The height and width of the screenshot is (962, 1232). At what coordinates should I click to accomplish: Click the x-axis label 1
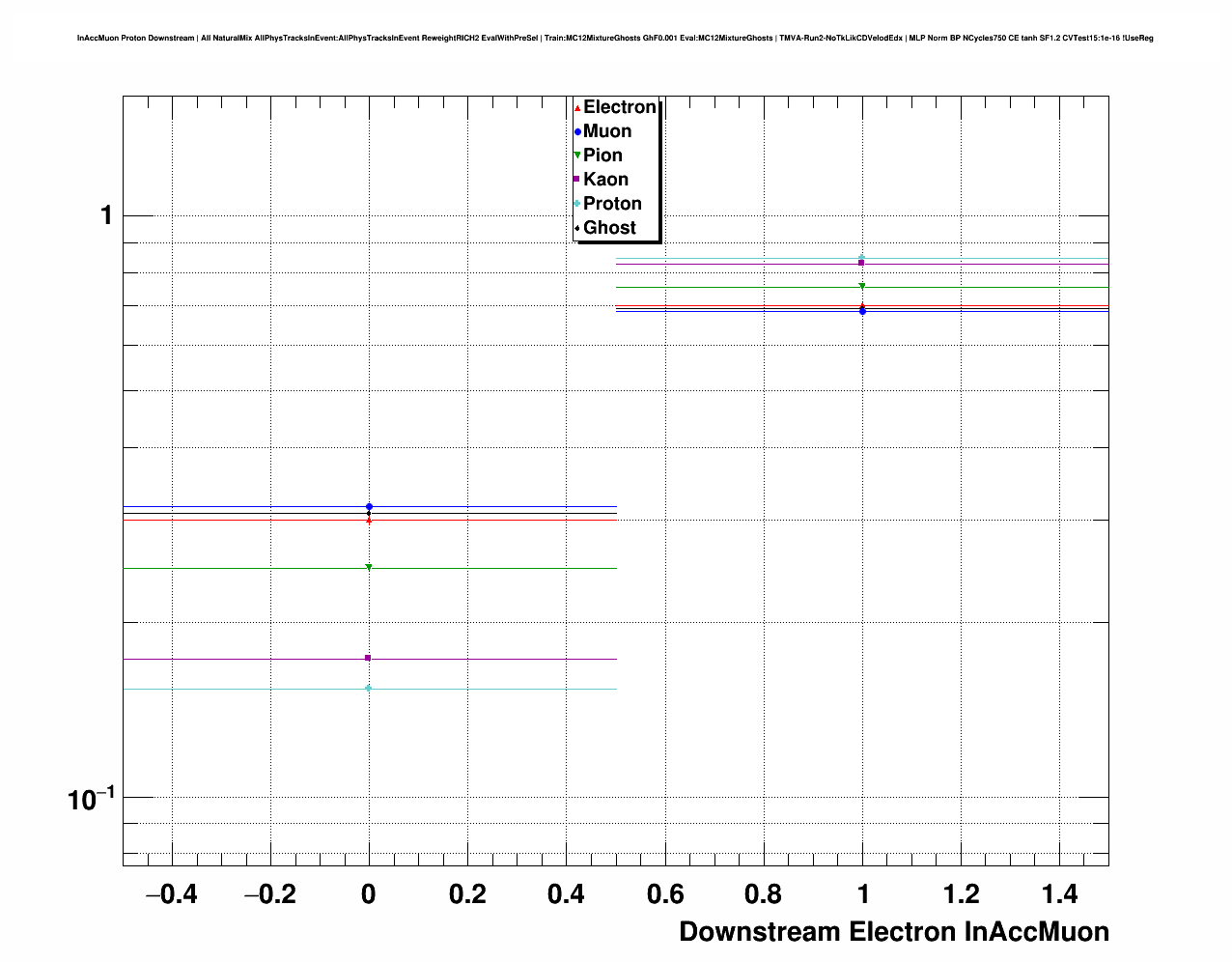[862, 894]
